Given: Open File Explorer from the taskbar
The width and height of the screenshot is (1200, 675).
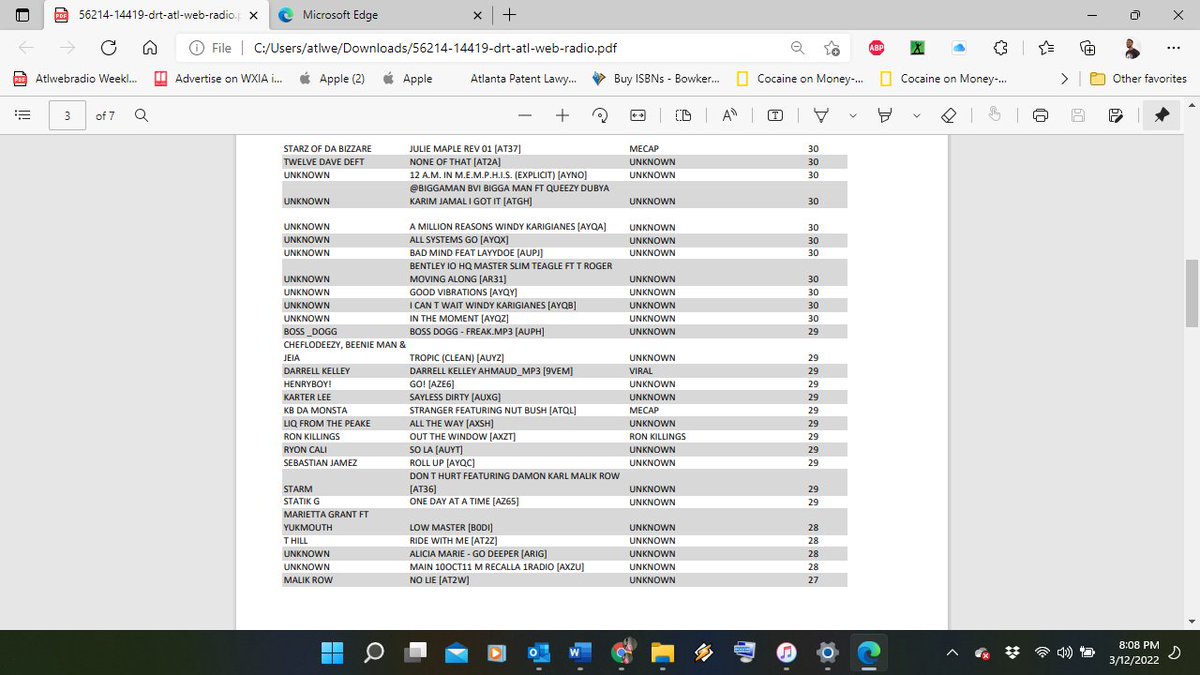Looking at the screenshot, I should [661, 652].
